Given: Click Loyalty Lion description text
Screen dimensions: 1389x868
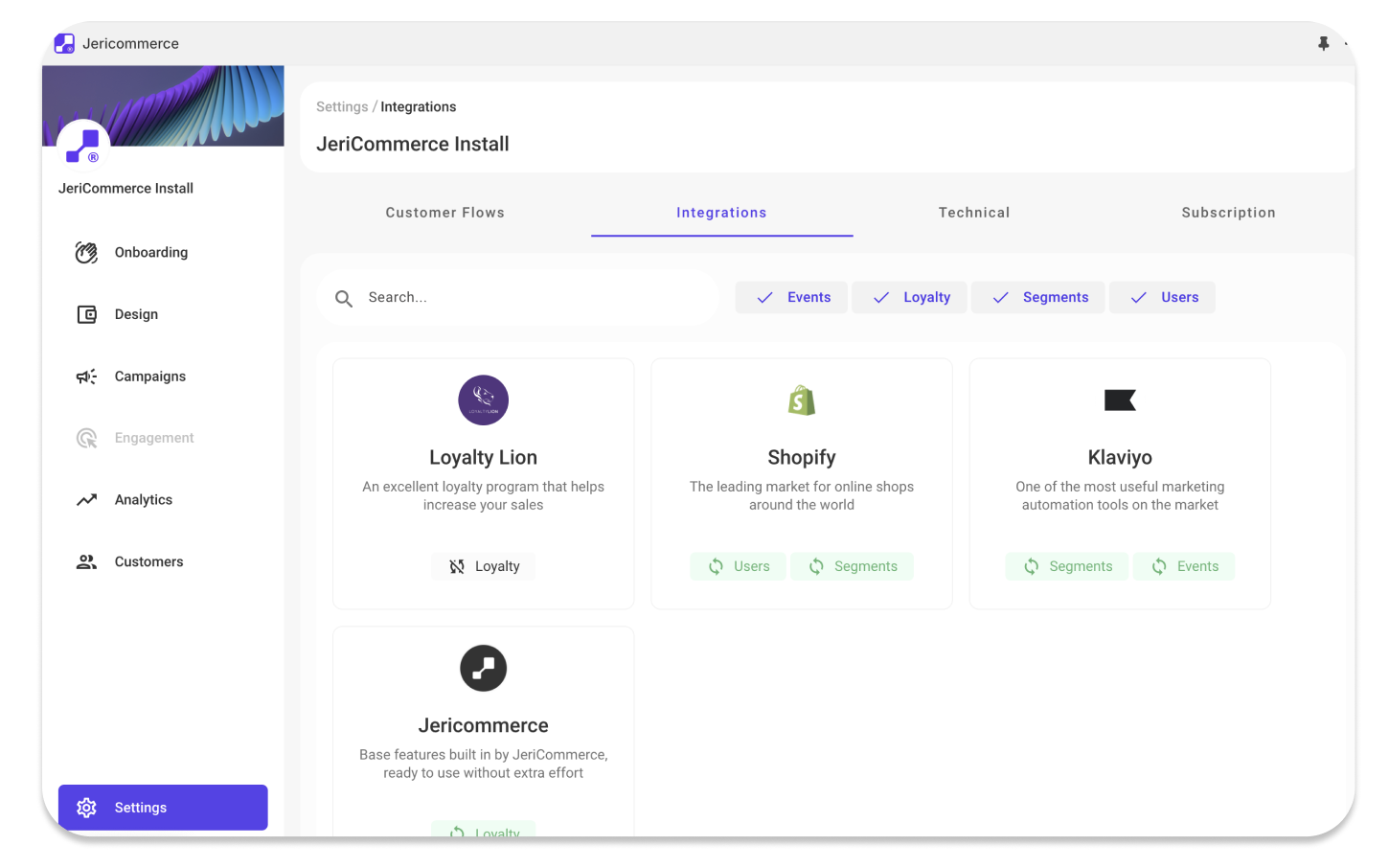Looking at the screenshot, I should 483,495.
